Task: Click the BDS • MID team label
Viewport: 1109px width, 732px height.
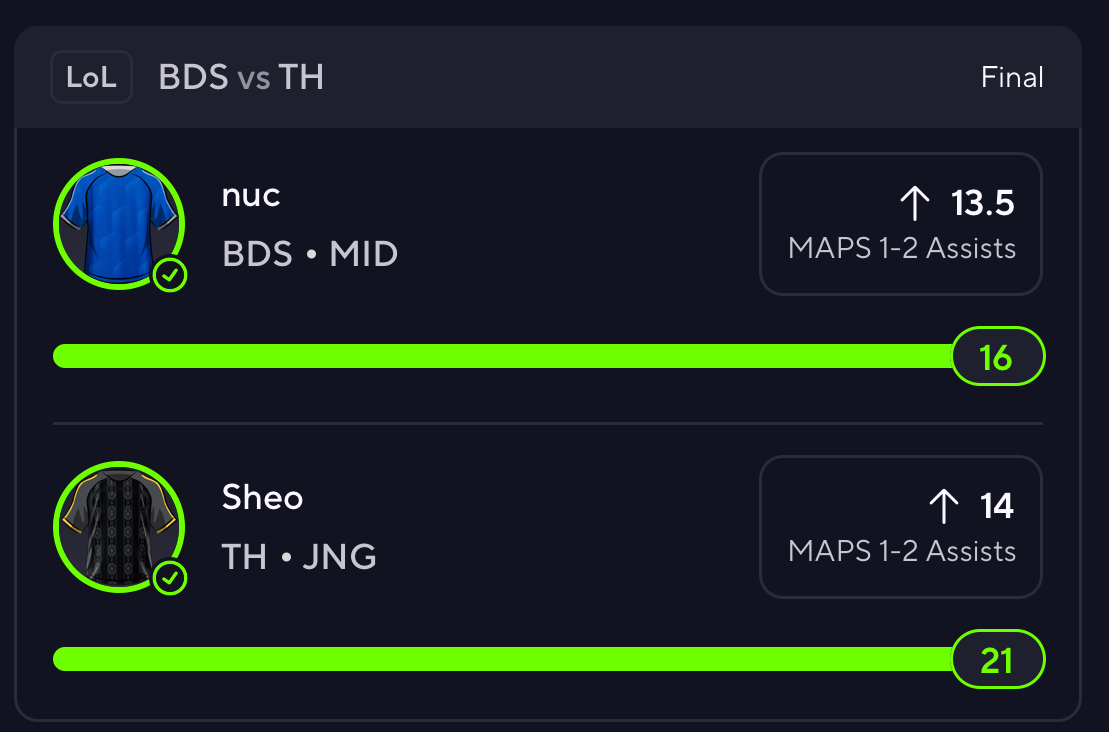Action: (310, 254)
